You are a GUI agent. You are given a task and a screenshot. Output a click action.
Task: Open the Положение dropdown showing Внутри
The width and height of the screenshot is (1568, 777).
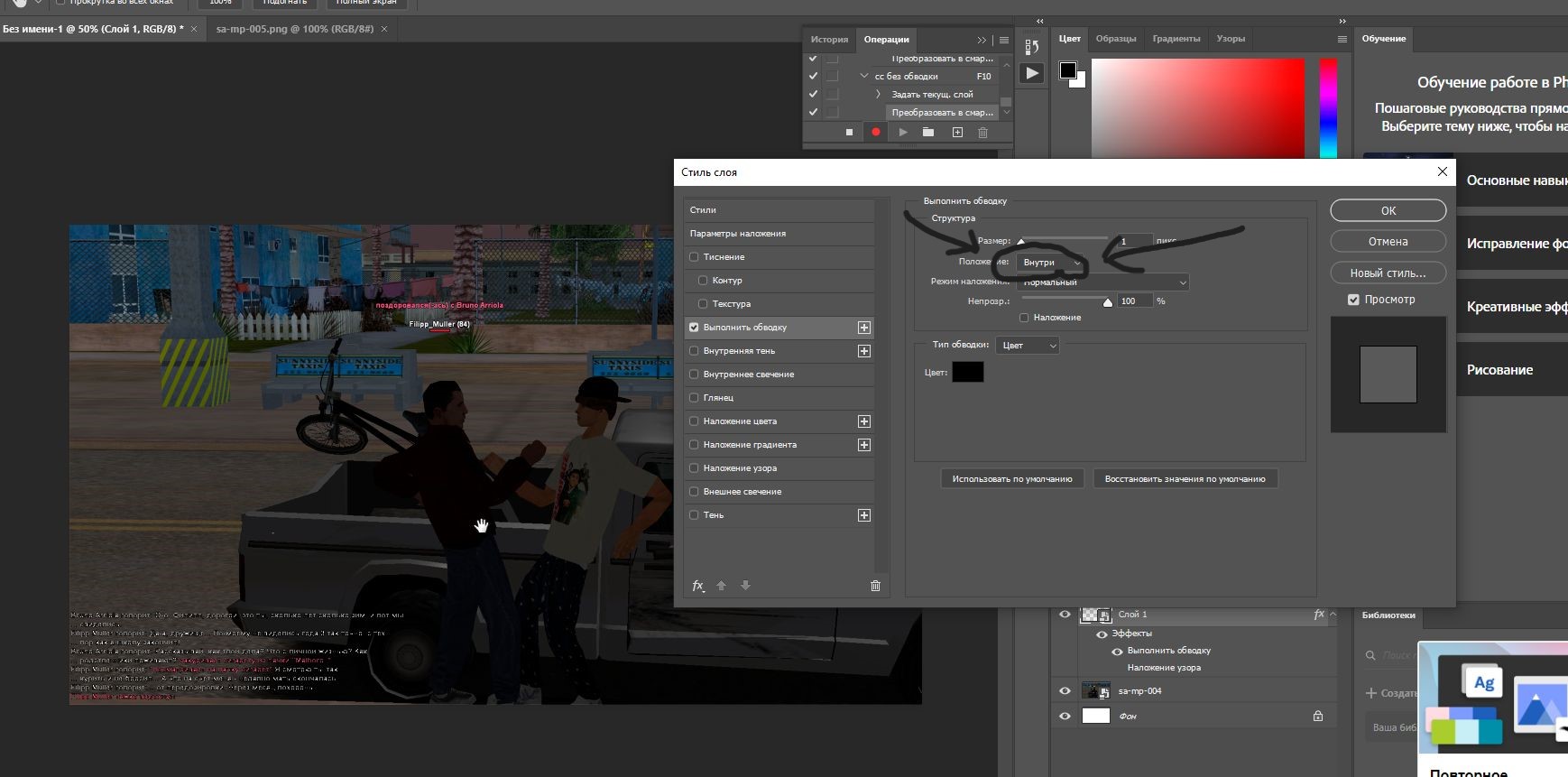pyautogui.click(x=1051, y=263)
